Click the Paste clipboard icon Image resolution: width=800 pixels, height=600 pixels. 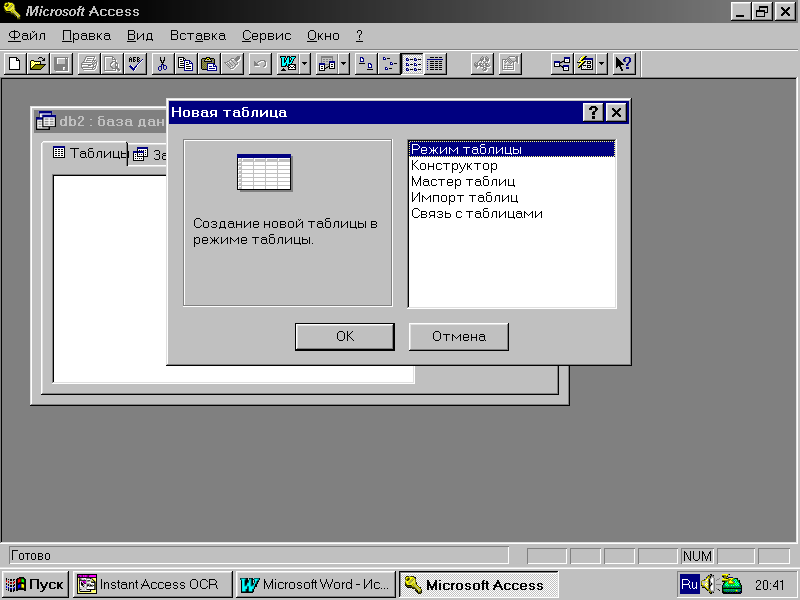[x=209, y=64]
